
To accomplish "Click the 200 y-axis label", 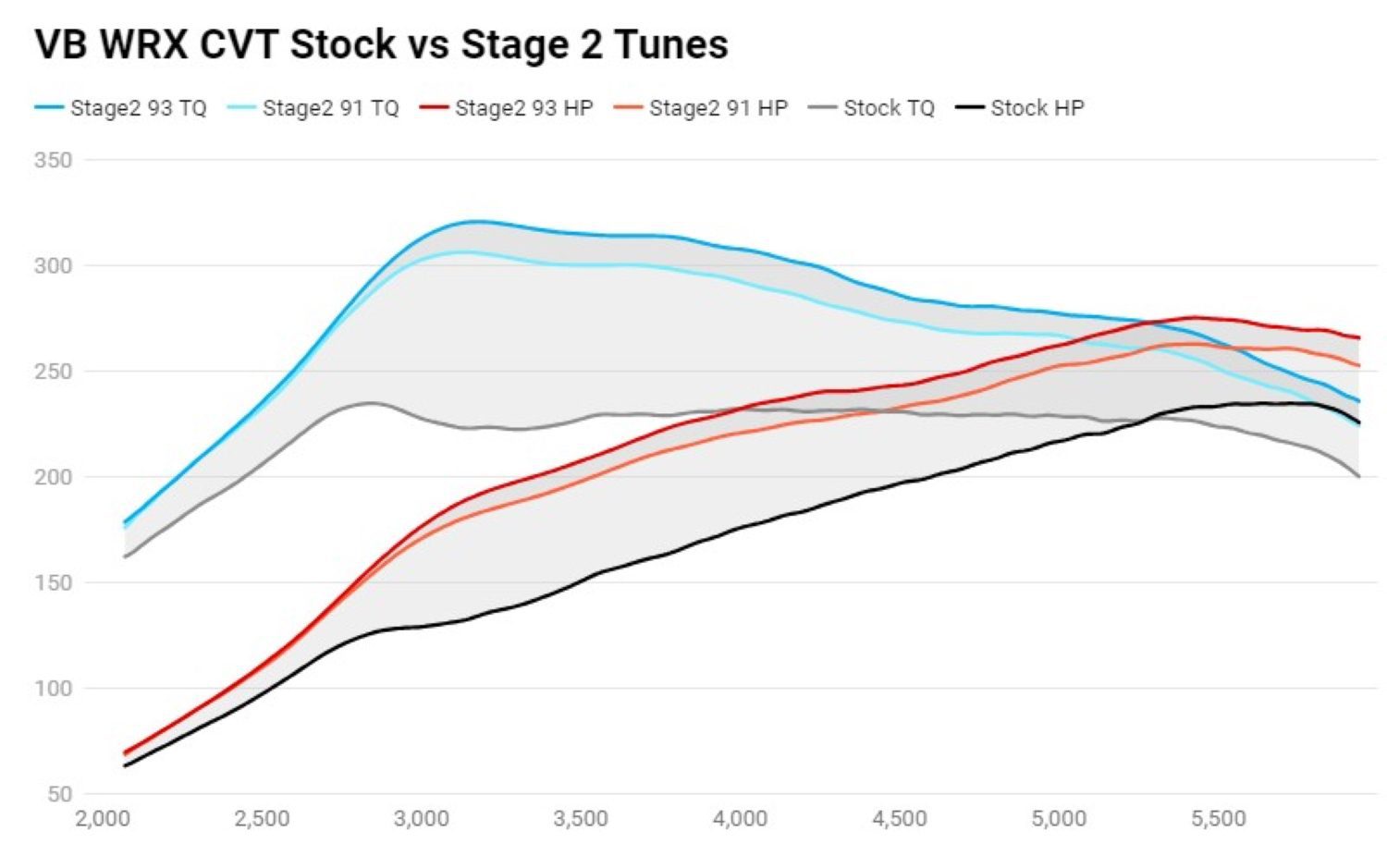I will [53, 477].
